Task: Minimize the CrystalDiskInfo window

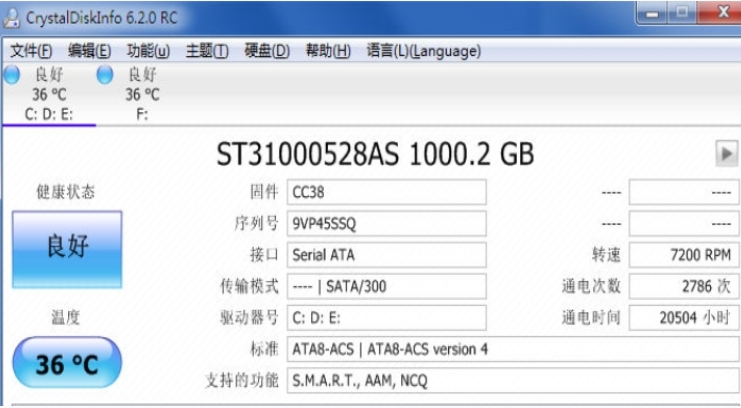Action: tap(652, 13)
